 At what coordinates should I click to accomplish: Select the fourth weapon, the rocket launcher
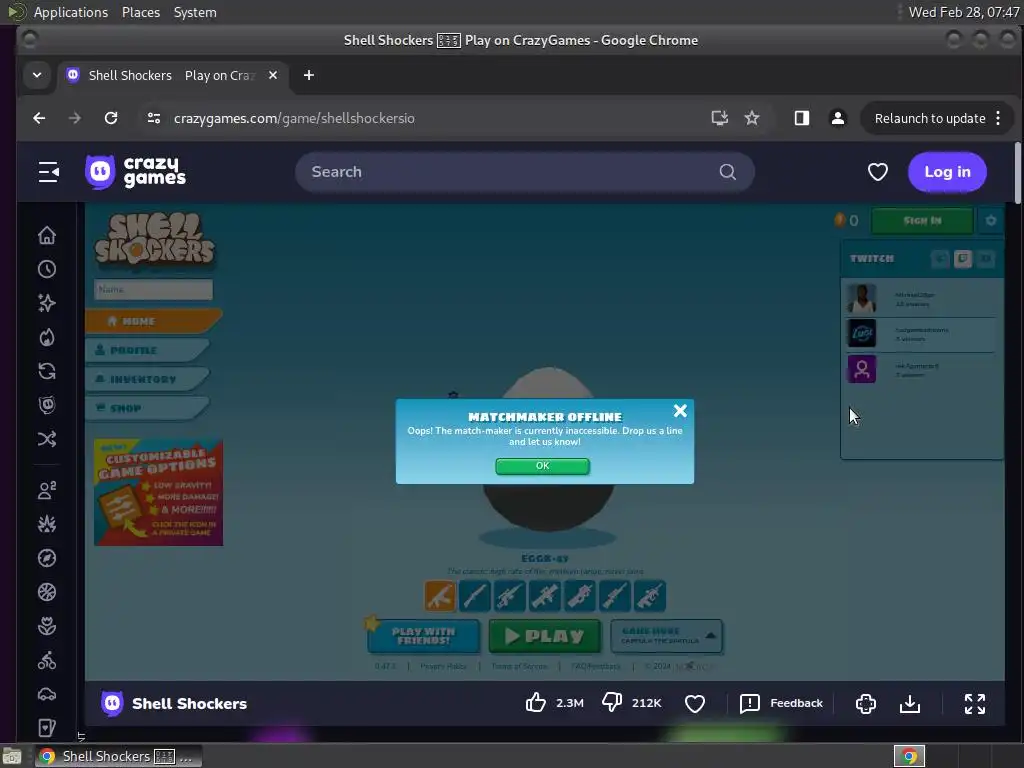(545, 596)
